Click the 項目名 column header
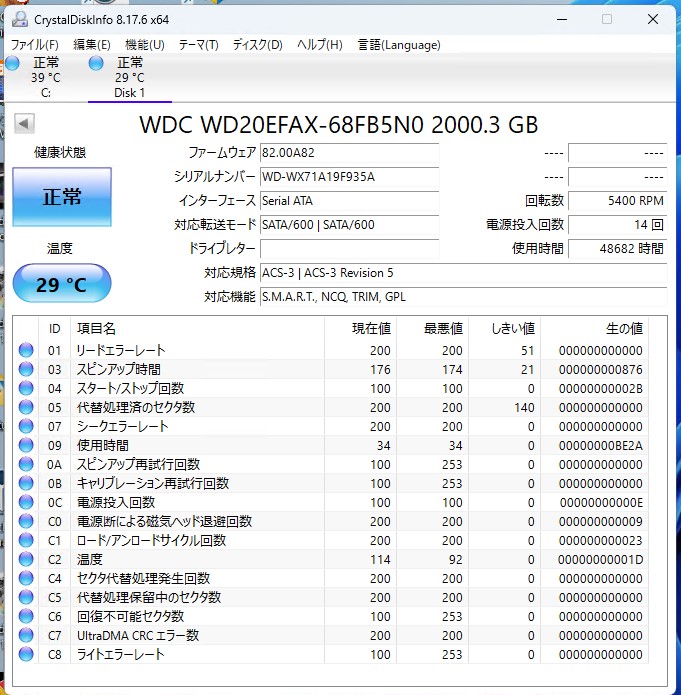Viewport: 681px width, 695px height. click(96, 329)
